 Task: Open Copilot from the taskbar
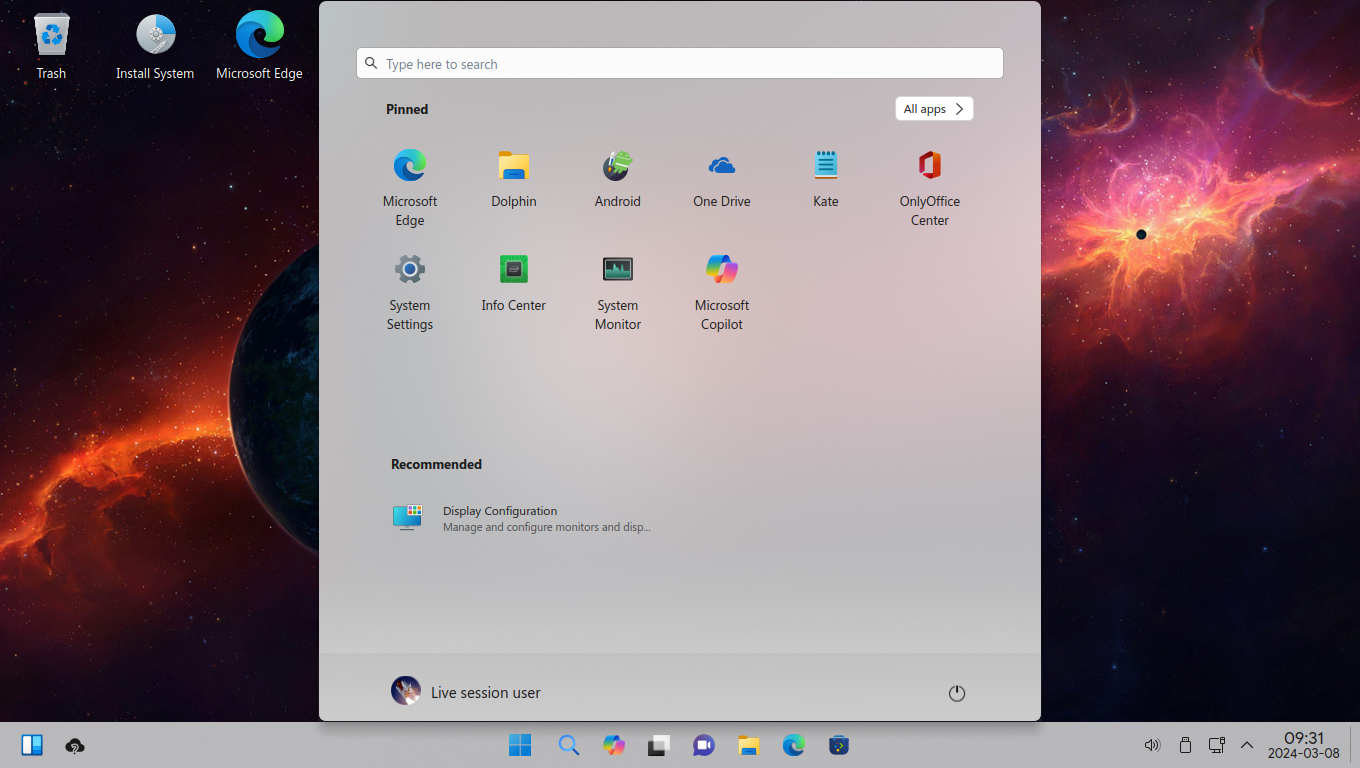point(614,745)
